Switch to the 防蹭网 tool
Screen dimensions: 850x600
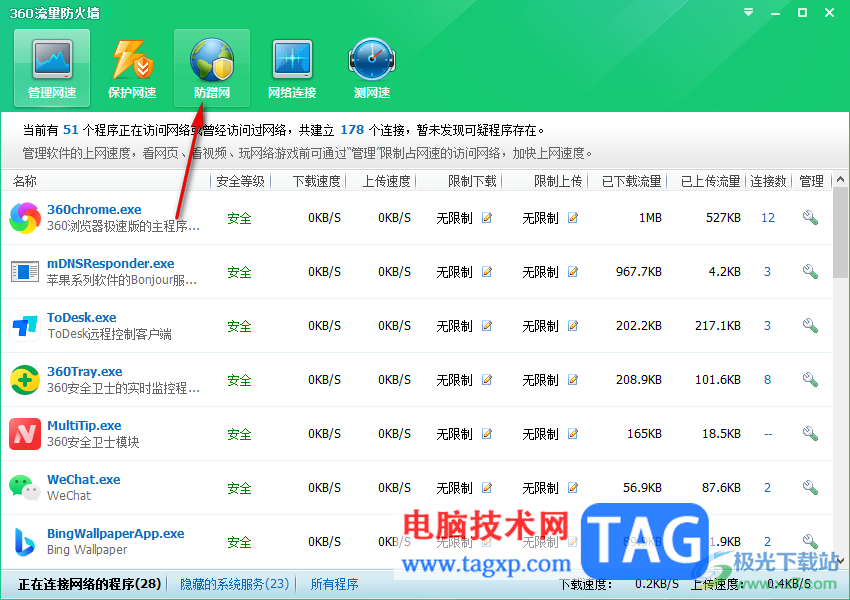pos(211,68)
